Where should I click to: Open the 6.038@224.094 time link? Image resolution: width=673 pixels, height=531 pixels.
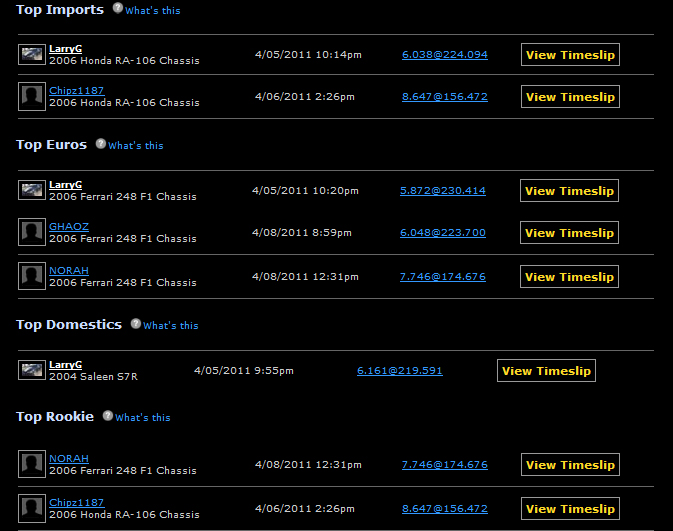click(x=444, y=55)
